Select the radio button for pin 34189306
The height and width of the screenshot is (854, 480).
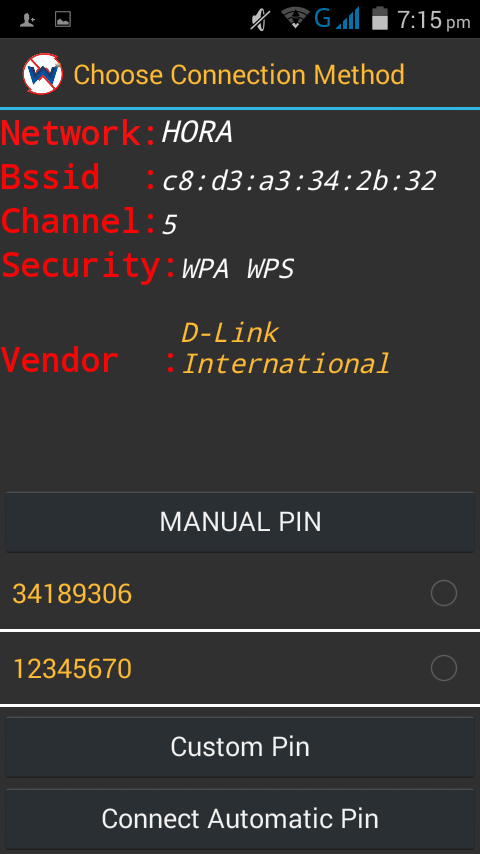443,593
